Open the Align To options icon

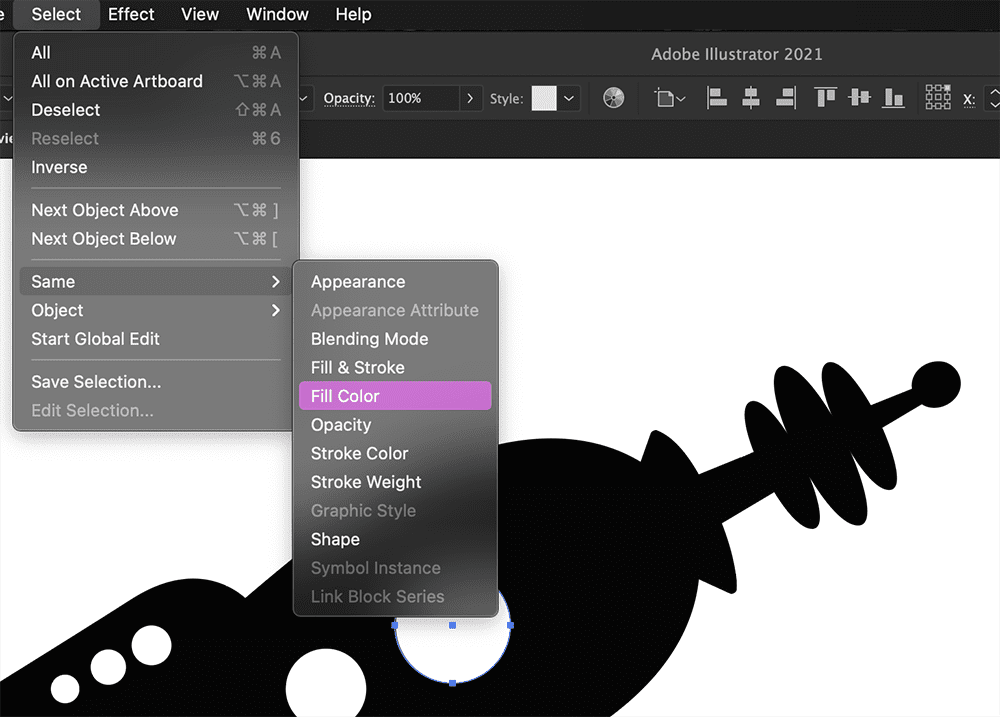(x=670, y=98)
